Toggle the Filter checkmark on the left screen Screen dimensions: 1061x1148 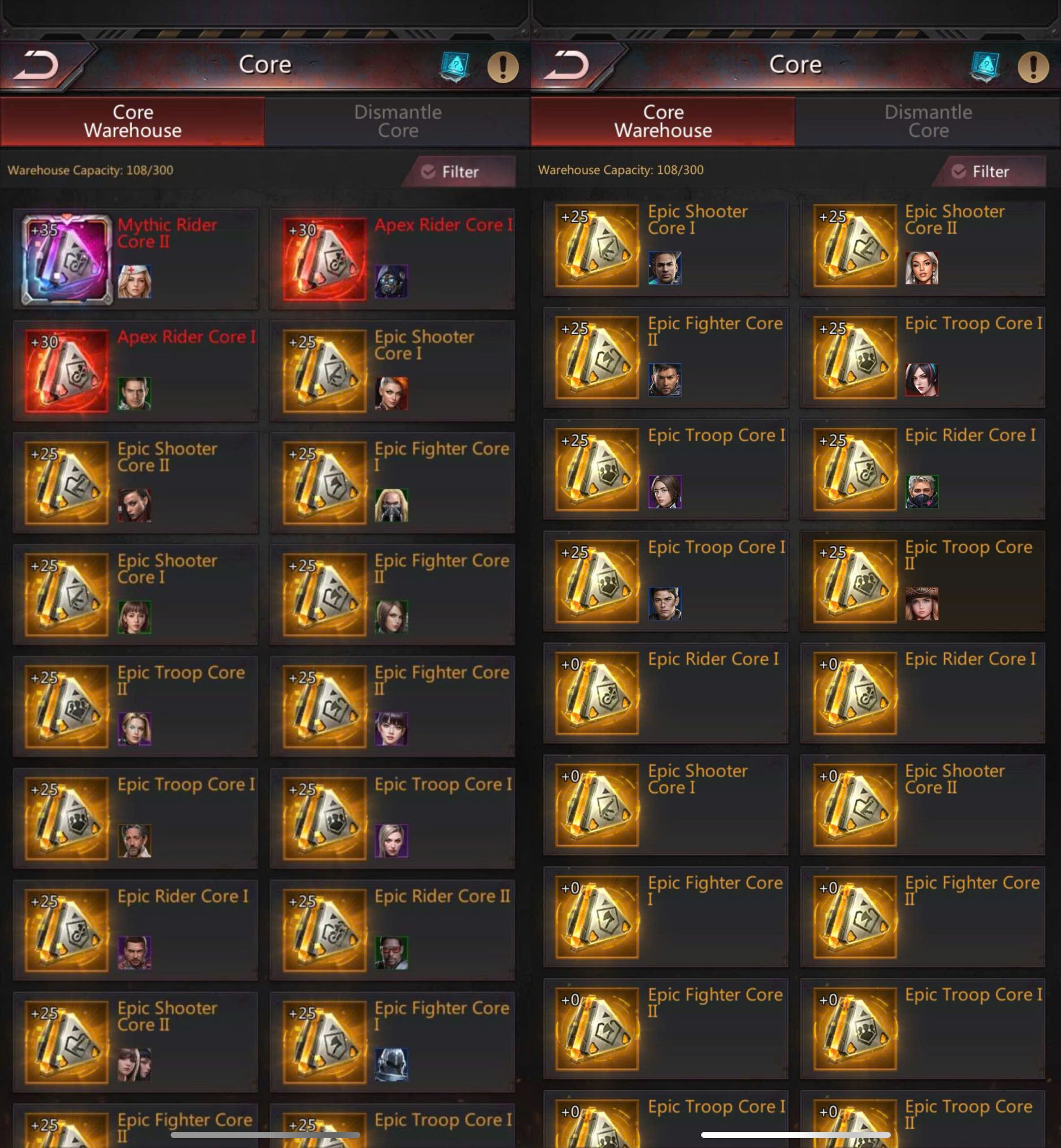point(429,172)
